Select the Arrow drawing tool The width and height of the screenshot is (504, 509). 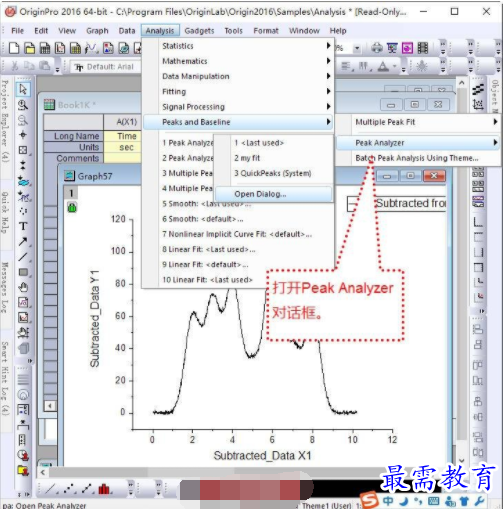(23, 241)
